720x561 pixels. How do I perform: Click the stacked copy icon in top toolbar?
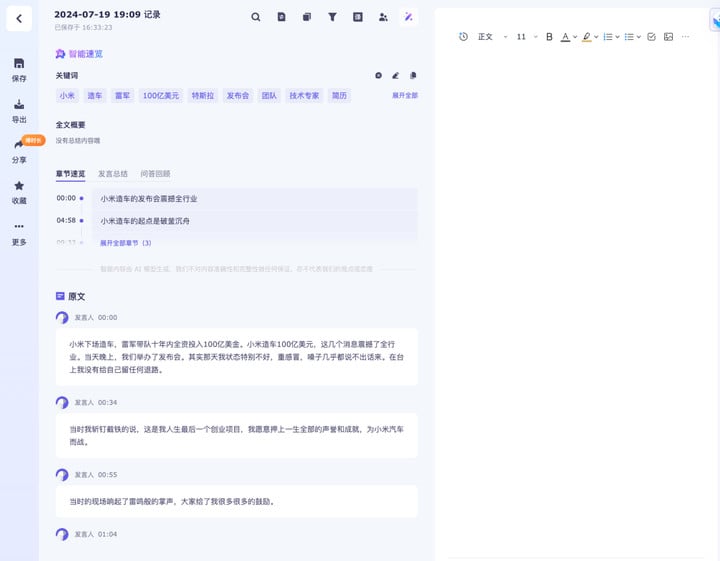click(x=307, y=17)
